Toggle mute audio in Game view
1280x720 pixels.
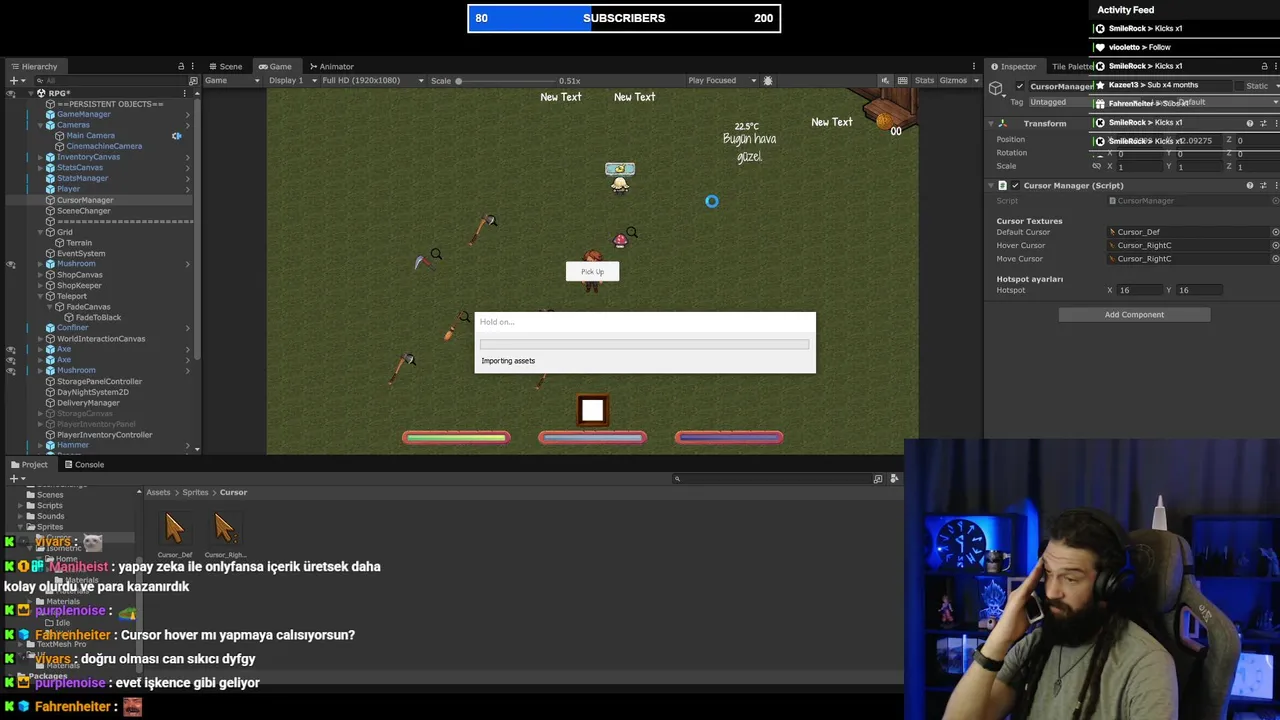885,80
